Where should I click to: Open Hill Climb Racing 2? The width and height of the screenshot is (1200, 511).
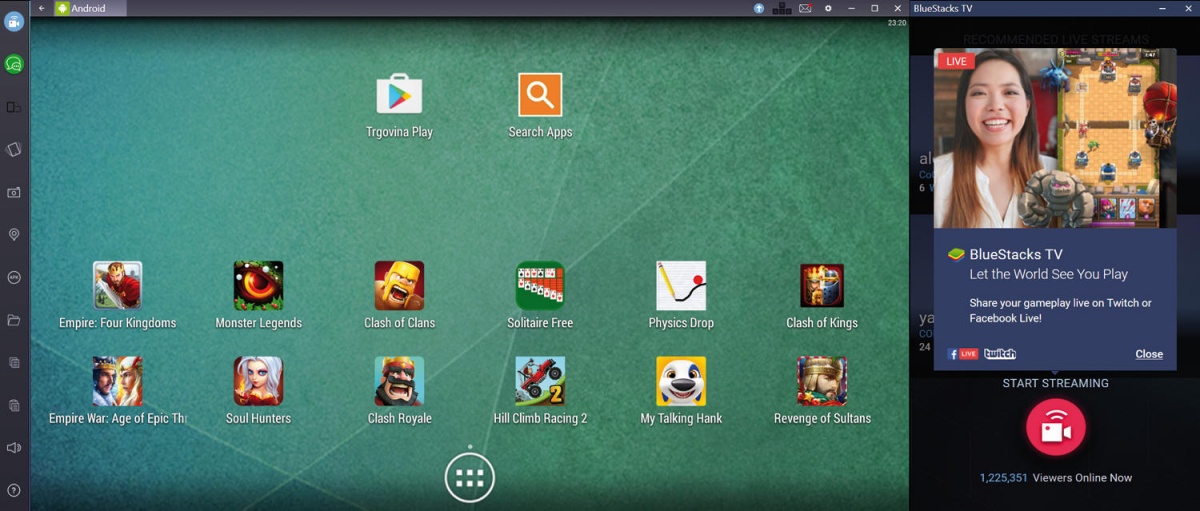click(x=540, y=391)
